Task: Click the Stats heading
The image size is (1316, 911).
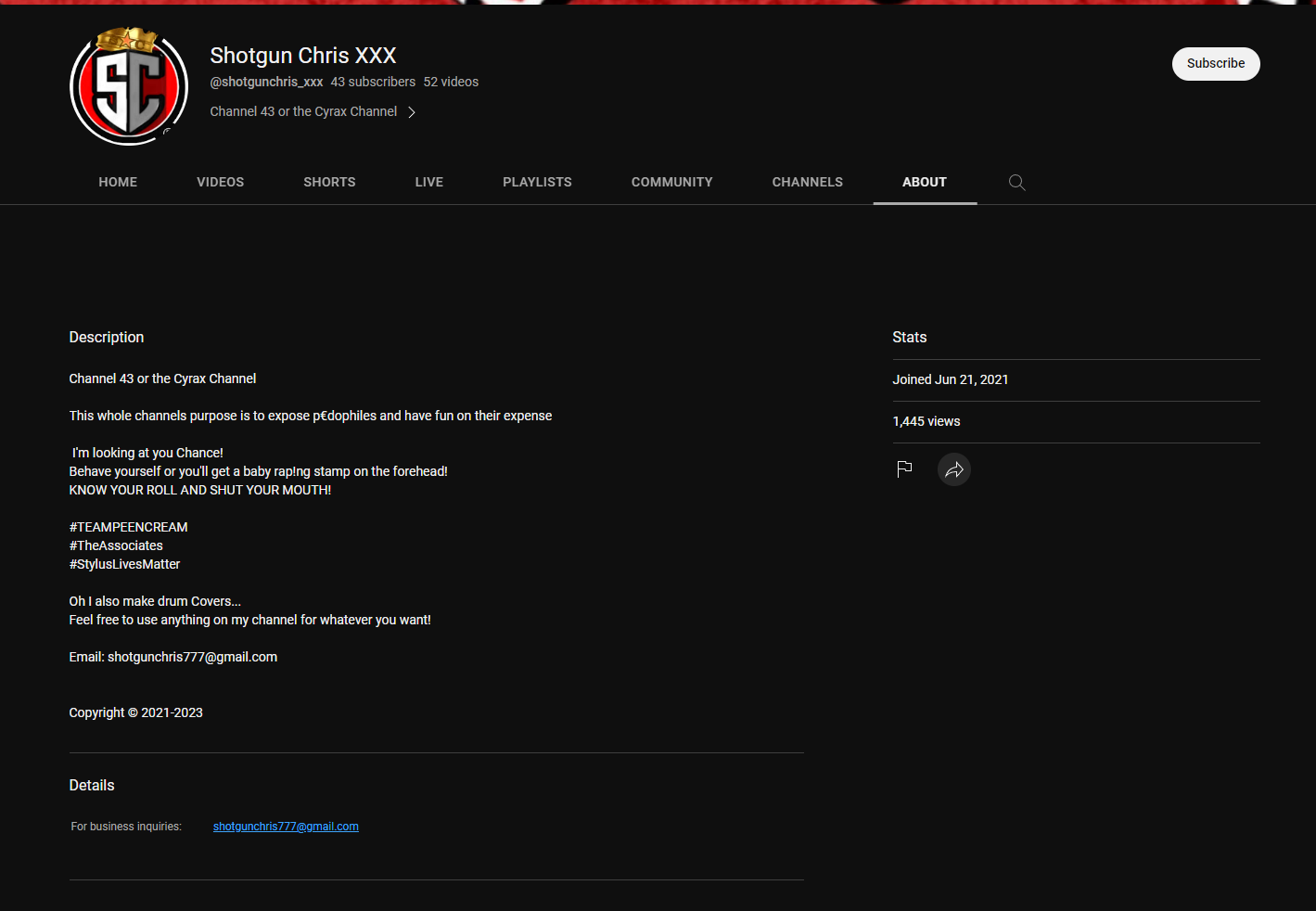Action: [x=910, y=338]
